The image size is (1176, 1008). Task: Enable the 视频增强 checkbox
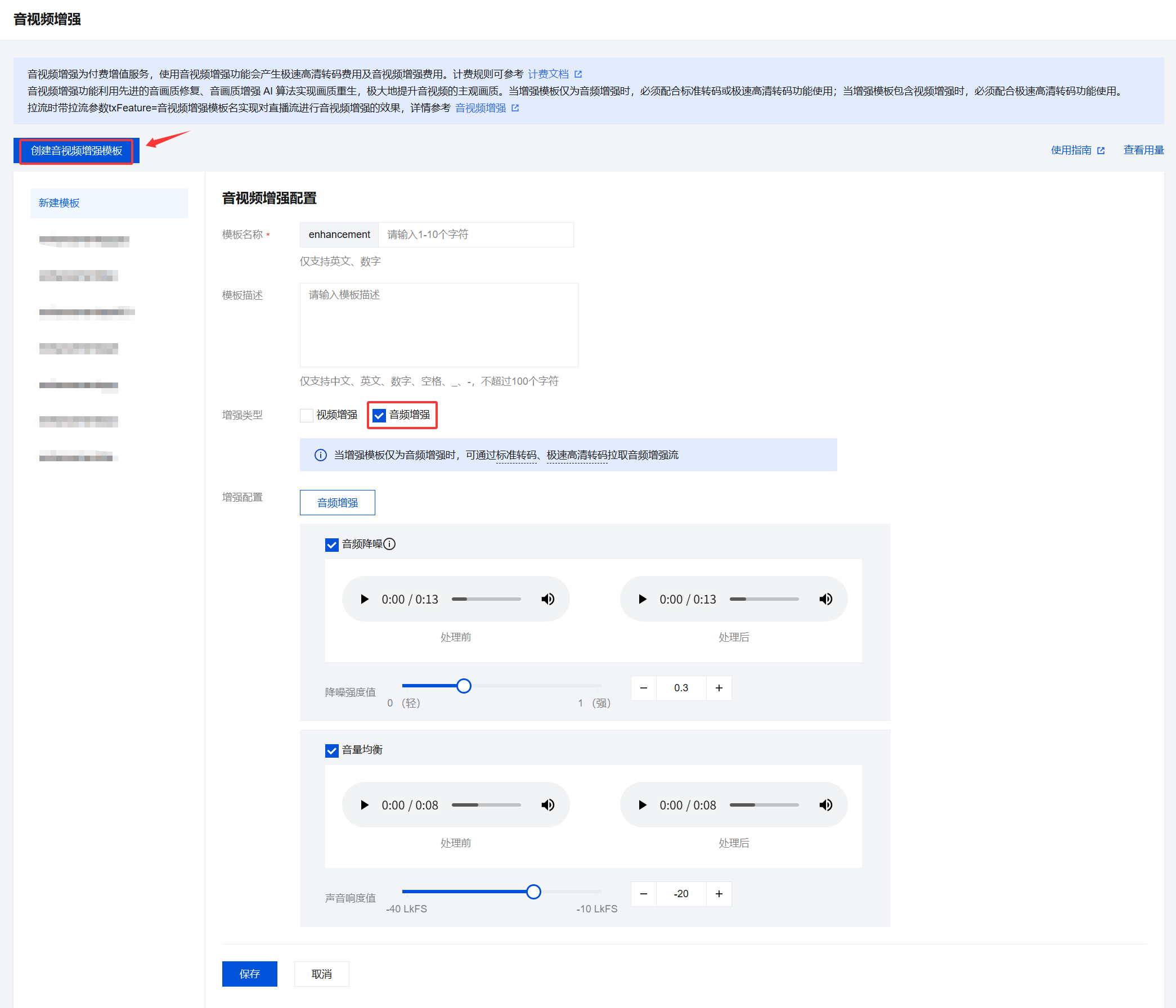(307, 415)
